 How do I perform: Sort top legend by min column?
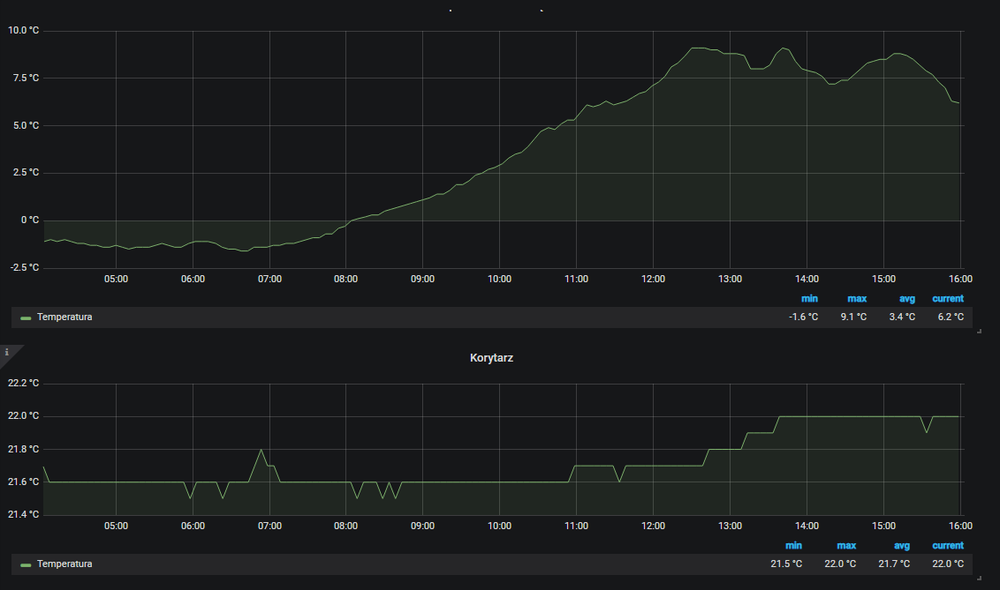[x=809, y=299]
